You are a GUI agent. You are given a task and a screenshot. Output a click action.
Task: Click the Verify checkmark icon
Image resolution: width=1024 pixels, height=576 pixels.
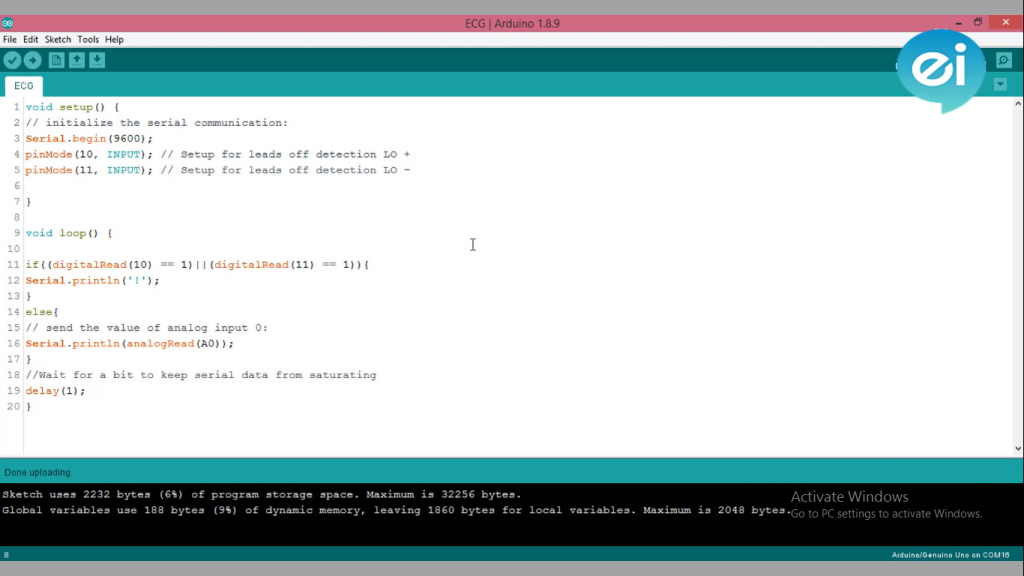coord(12,61)
